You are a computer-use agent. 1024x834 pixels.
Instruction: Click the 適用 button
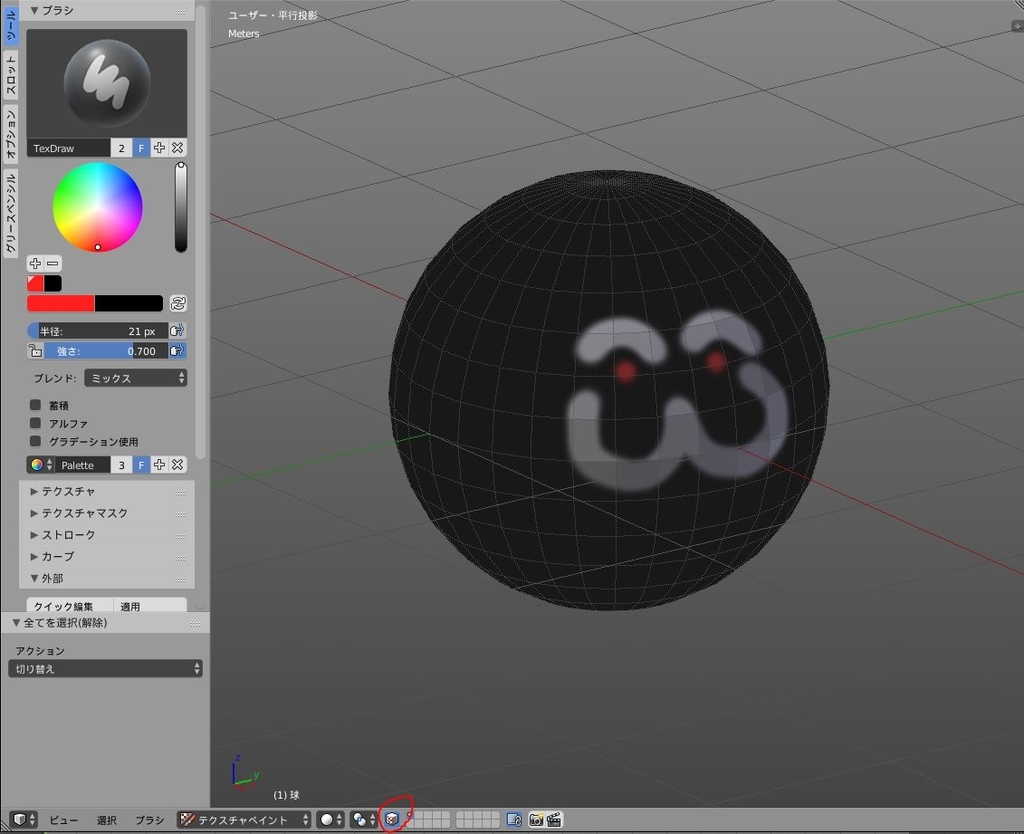[x=150, y=605]
